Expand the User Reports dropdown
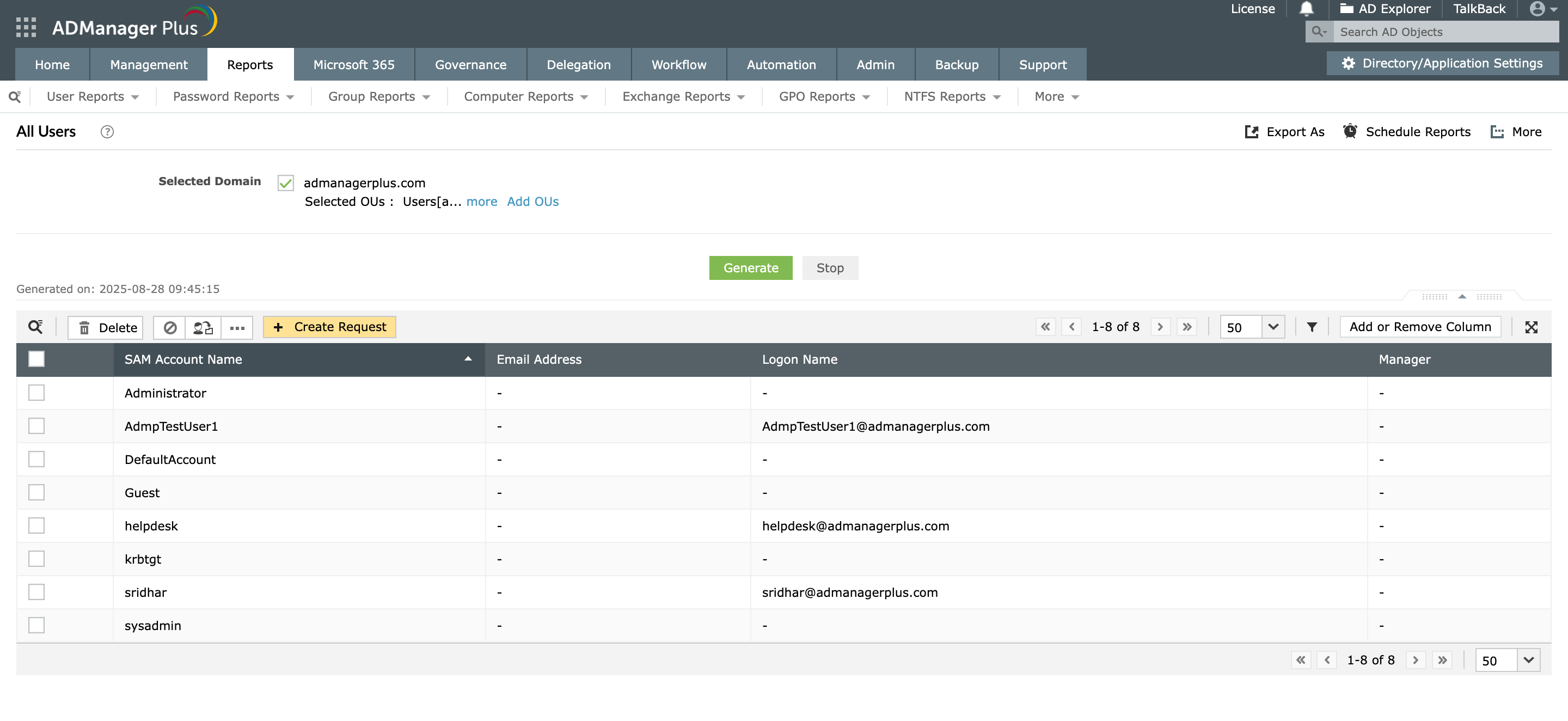The height and width of the screenshot is (721, 1568). coord(93,97)
